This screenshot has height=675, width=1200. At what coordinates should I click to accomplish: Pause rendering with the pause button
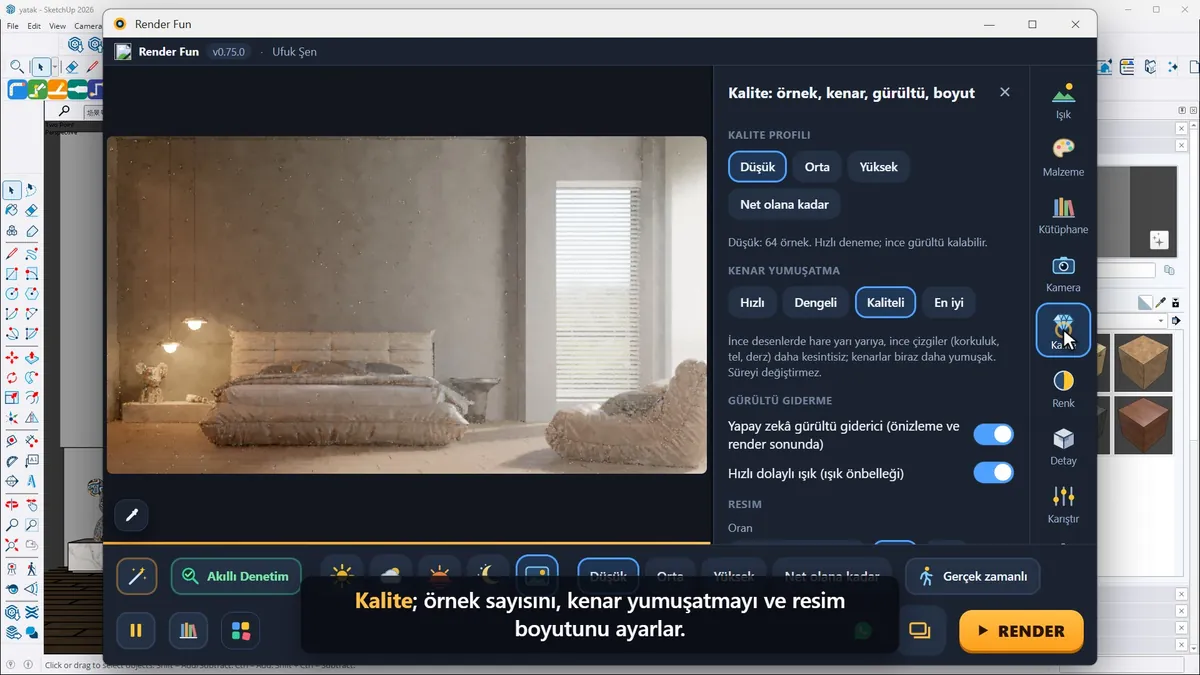[x=136, y=630]
